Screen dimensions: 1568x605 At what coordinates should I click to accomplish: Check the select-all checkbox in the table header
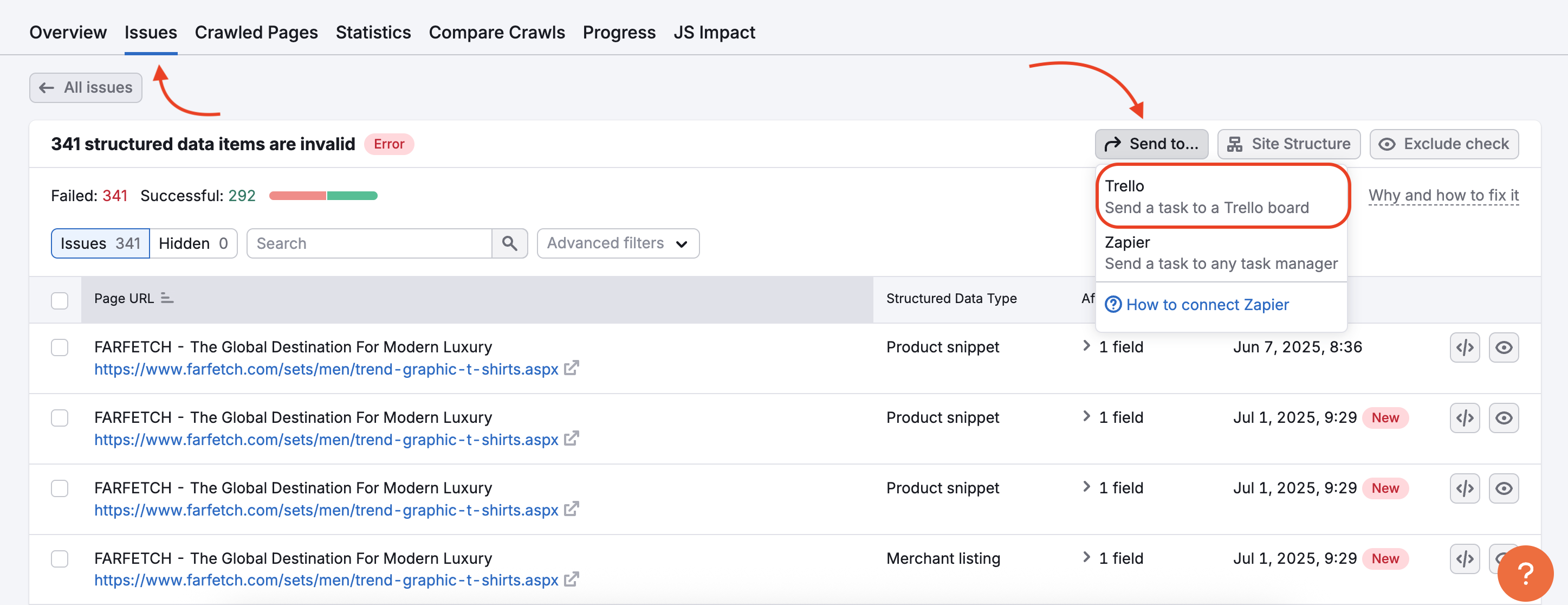click(60, 300)
